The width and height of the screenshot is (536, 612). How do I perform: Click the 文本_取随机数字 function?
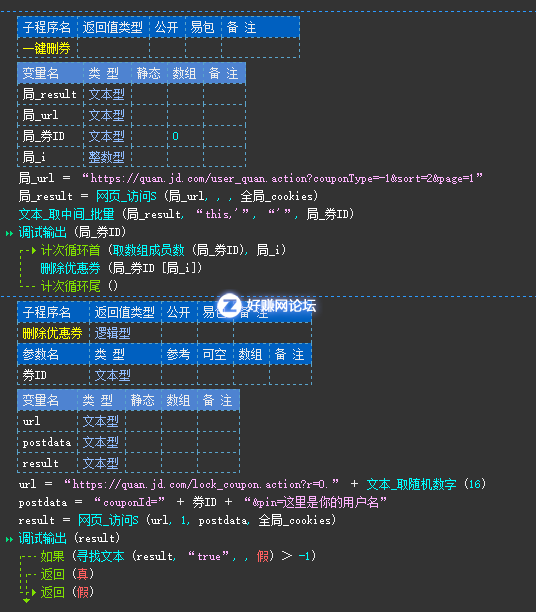click(x=411, y=484)
